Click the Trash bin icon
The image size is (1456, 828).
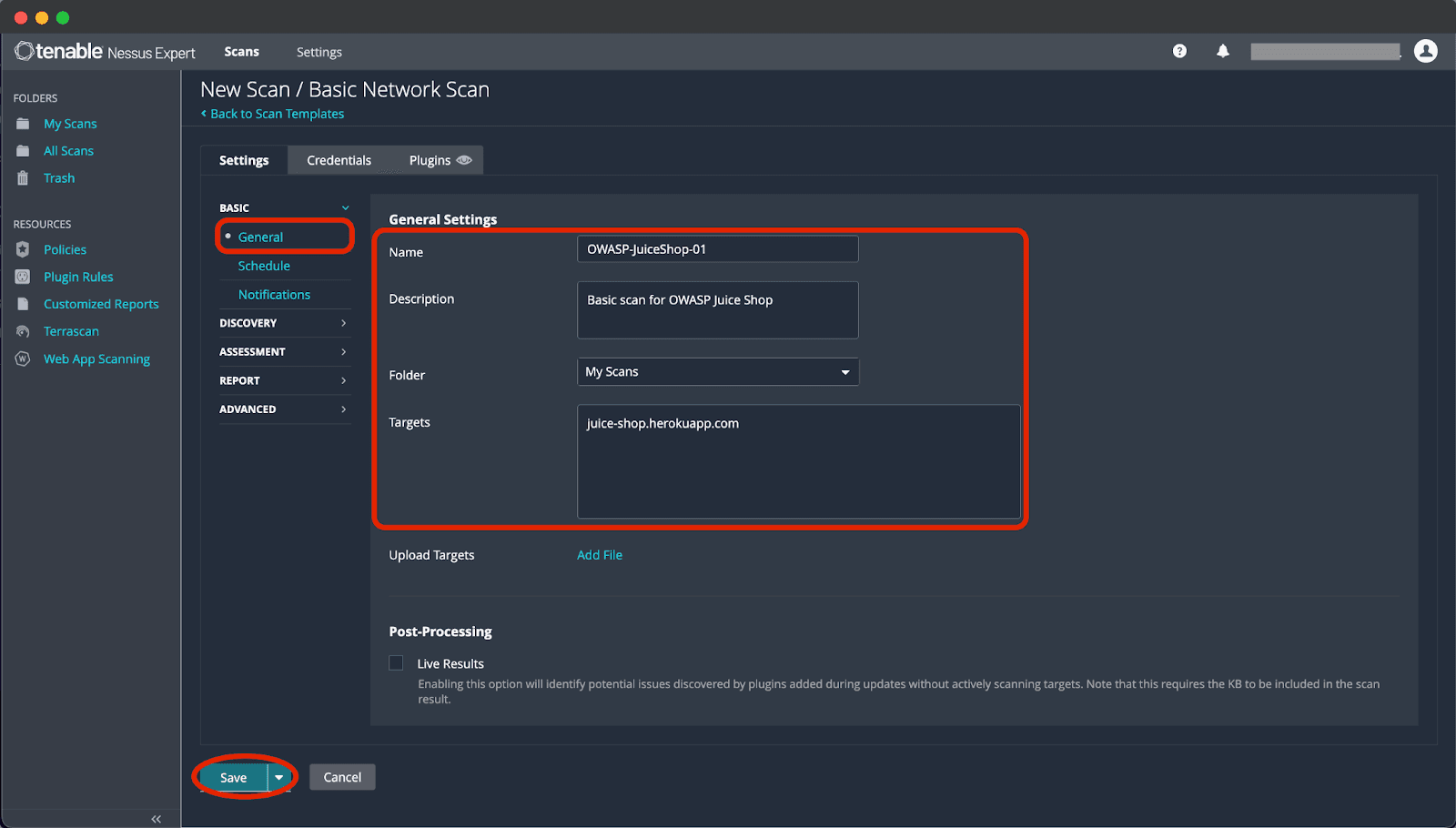(x=23, y=178)
